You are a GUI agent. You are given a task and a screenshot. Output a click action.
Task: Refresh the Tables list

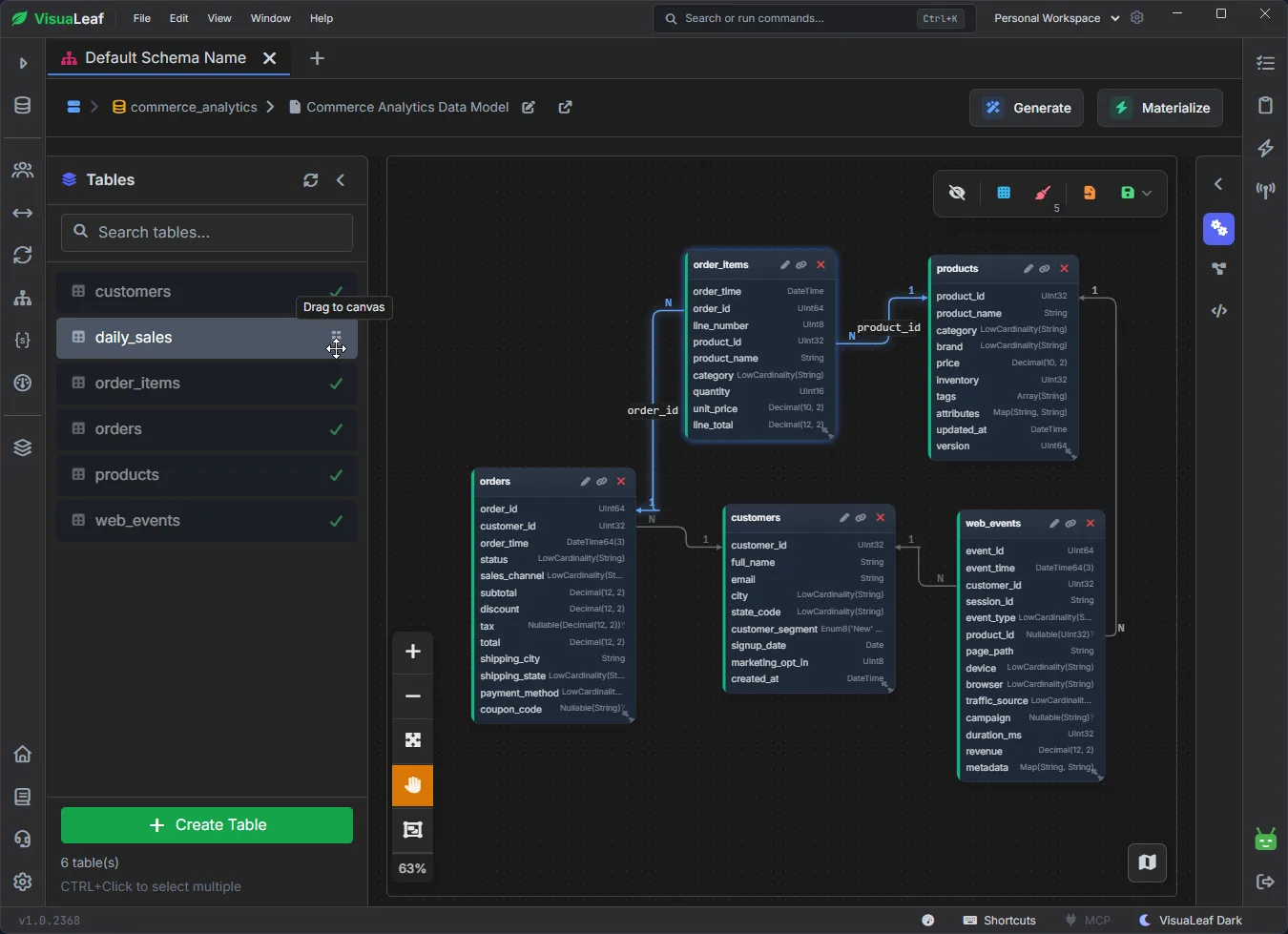311,180
